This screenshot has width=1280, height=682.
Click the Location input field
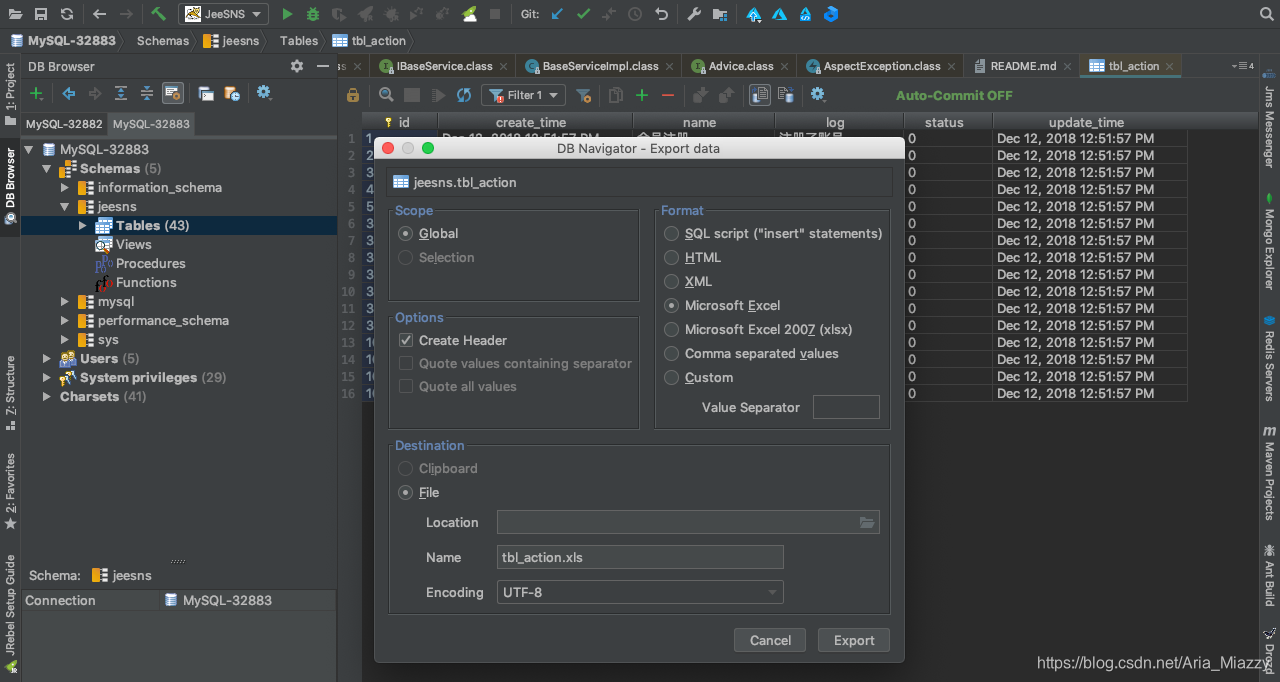[688, 522]
